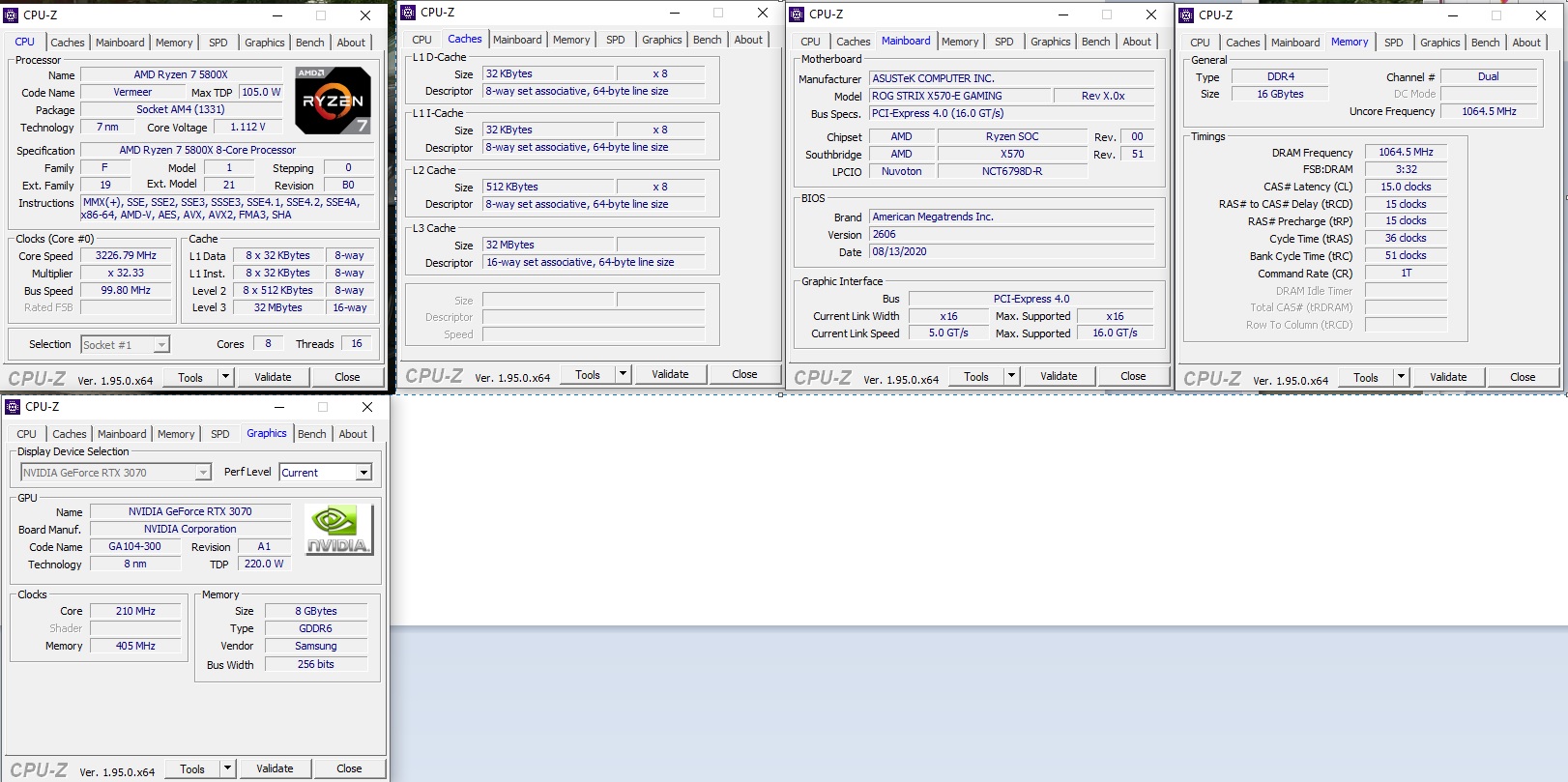This screenshot has height=782, width=1568.
Task: Click the Uncore Frequency value 1064.5 MHz
Action: click(1489, 111)
